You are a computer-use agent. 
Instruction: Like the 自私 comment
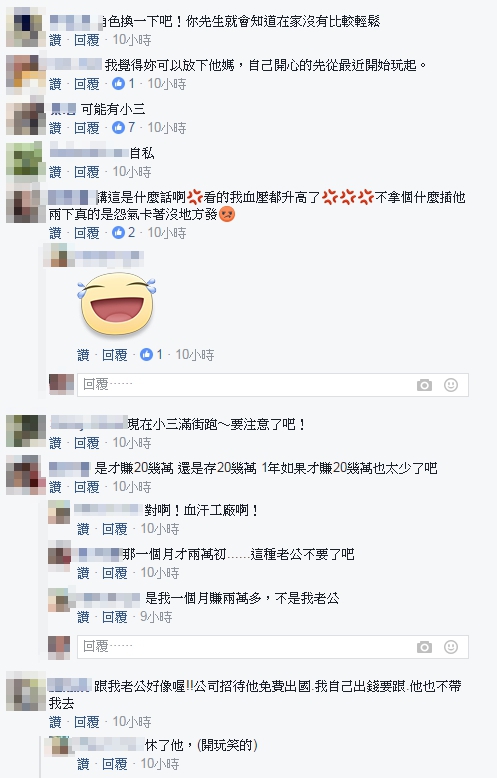pyautogui.click(x=55, y=172)
